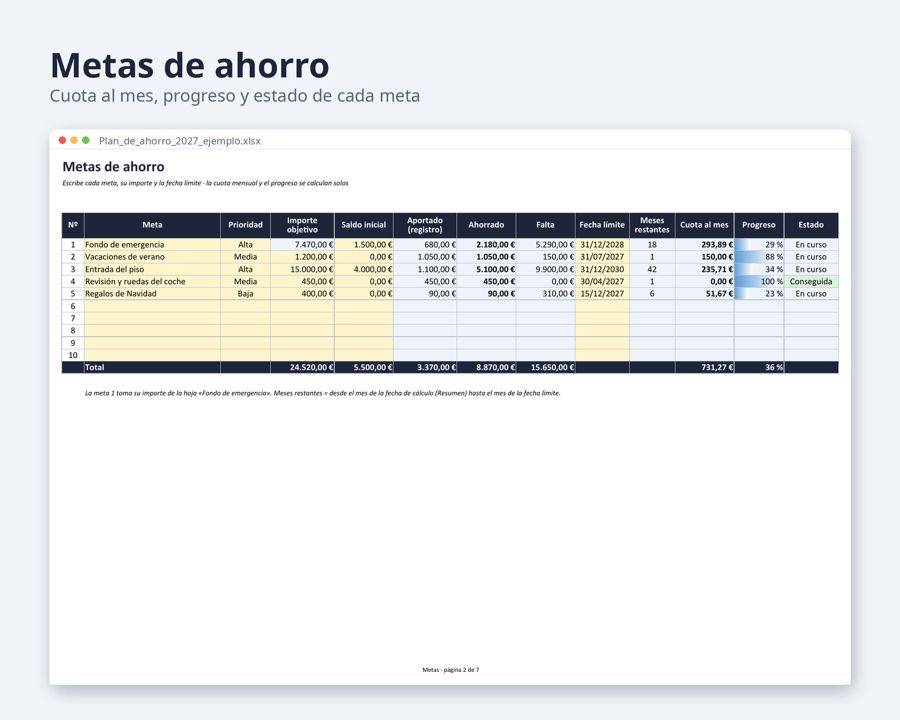Click the 'Revisión y ruedas del coche' cell

coord(152,281)
